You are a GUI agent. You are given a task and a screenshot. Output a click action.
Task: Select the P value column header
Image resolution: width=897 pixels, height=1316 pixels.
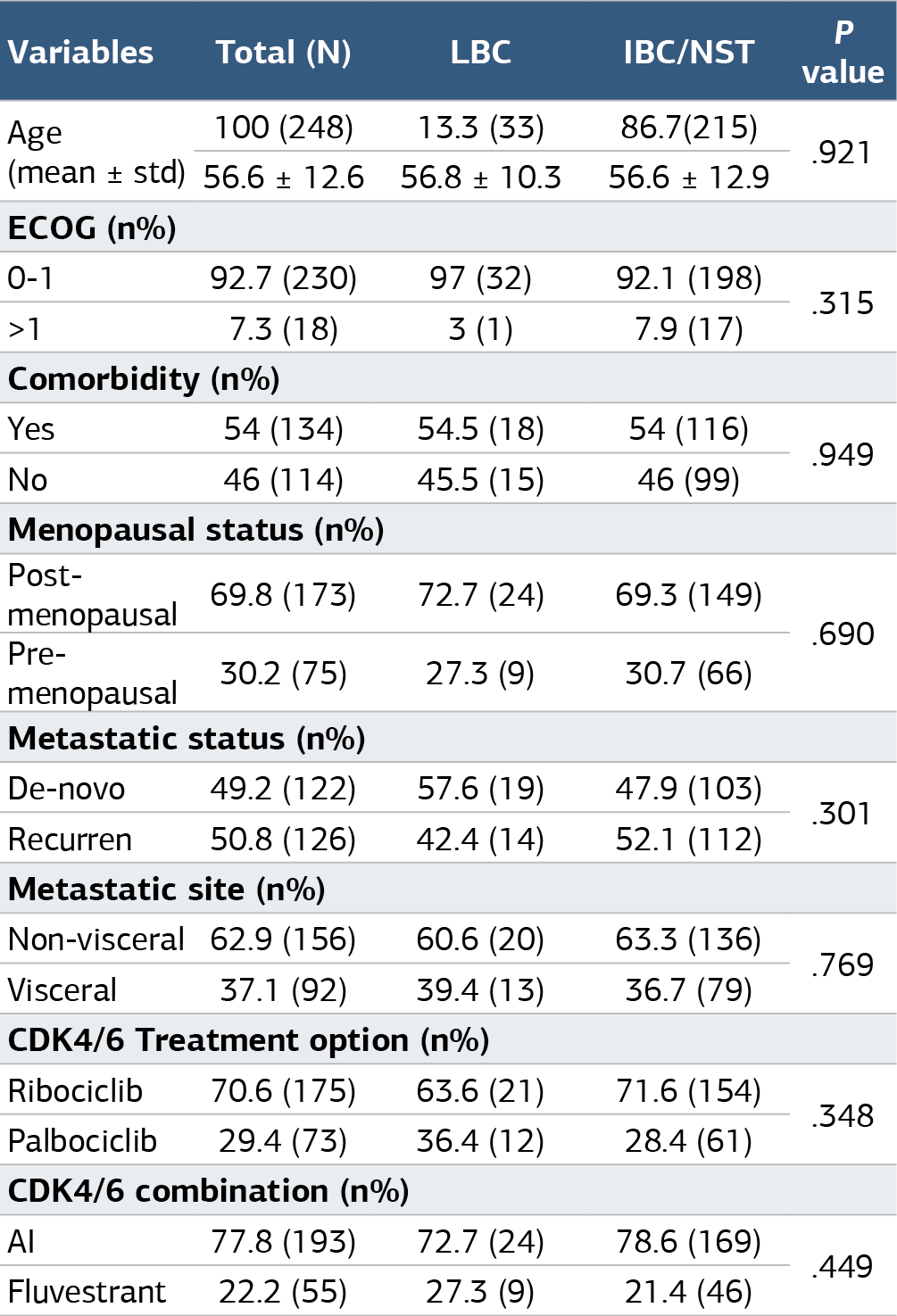(843, 52)
